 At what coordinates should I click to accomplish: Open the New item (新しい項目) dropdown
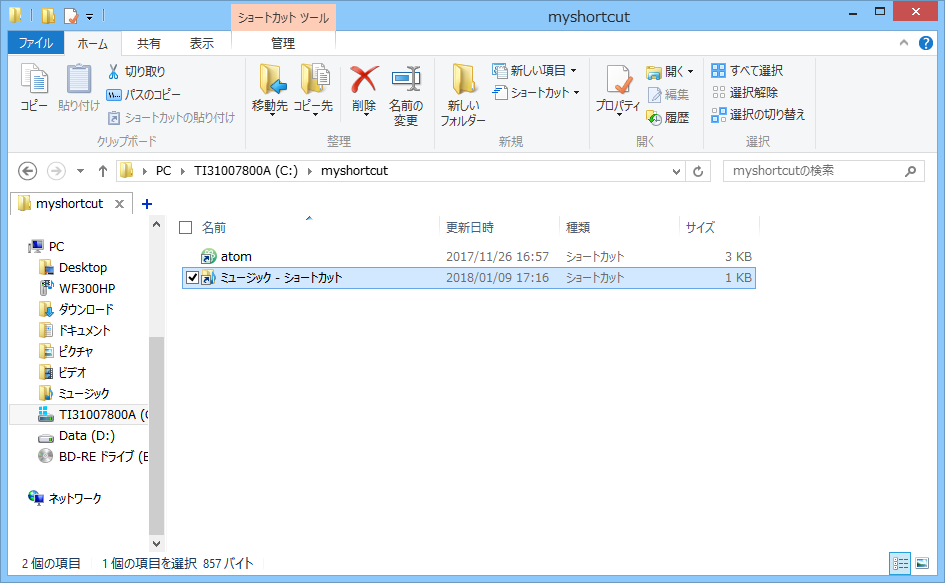point(535,71)
